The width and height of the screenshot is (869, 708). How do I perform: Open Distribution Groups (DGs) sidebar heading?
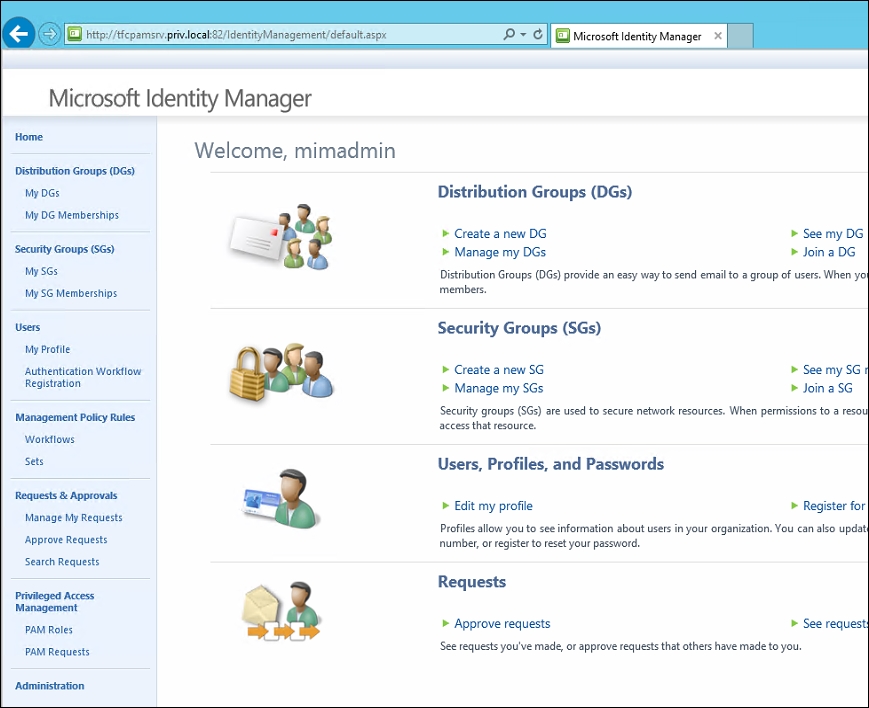75,171
